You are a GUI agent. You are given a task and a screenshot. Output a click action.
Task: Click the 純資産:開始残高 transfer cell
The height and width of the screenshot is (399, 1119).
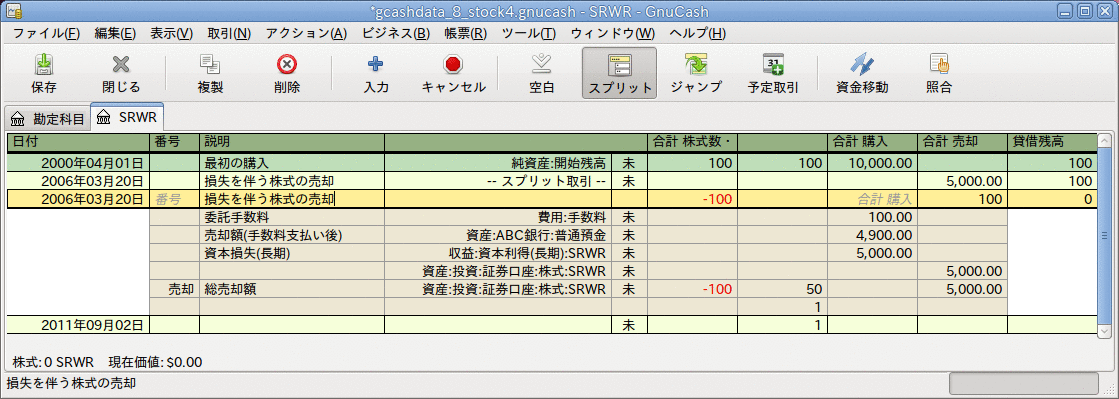pyautogui.click(x=498, y=163)
